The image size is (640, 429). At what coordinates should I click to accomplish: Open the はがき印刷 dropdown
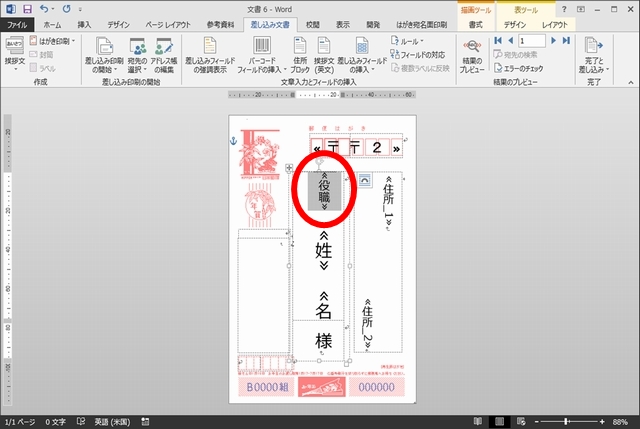click(53, 41)
